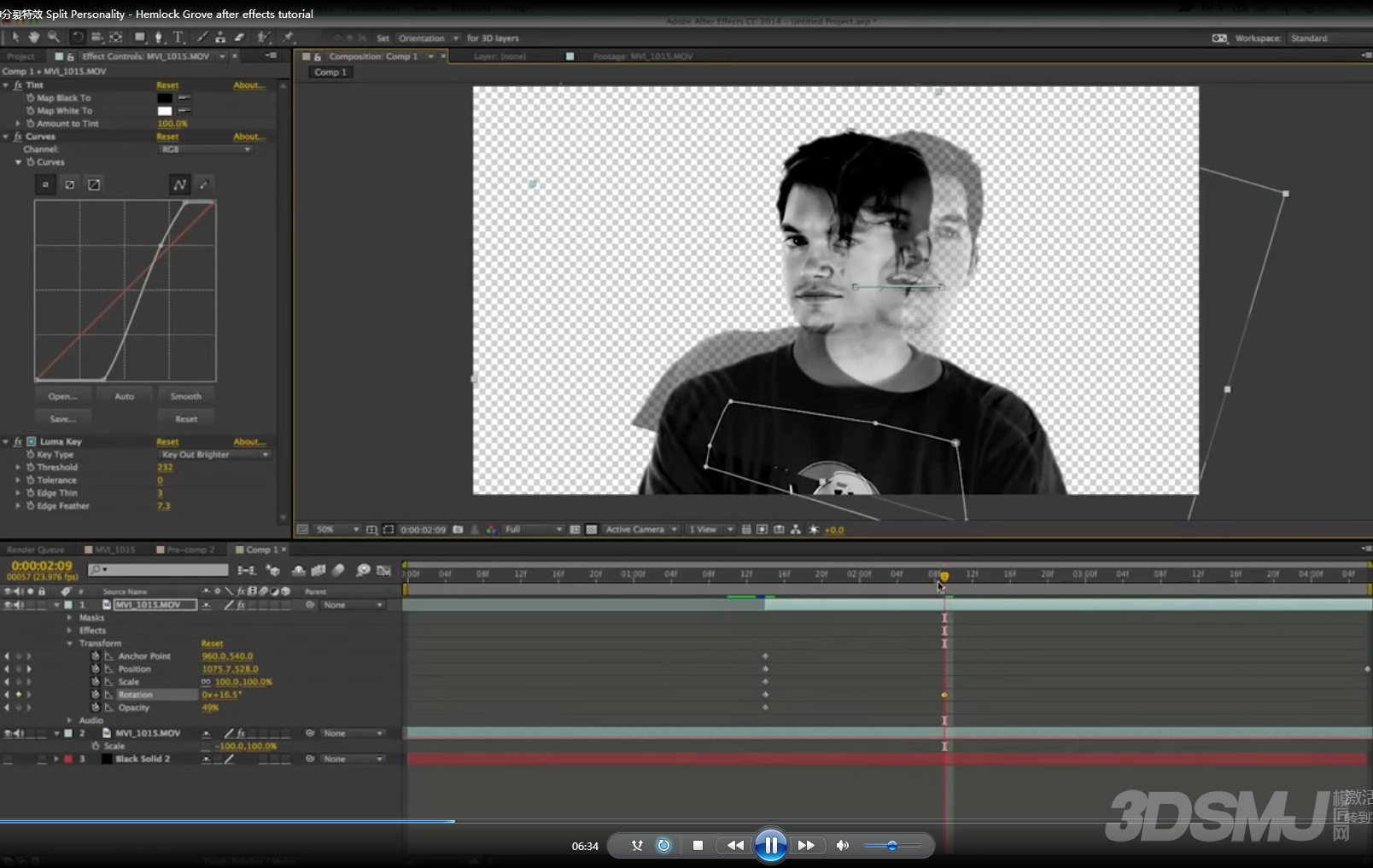Toggle Opacity stopwatch on layer 1
The width and height of the screenshot is (1373, 868).
point(96,708)
